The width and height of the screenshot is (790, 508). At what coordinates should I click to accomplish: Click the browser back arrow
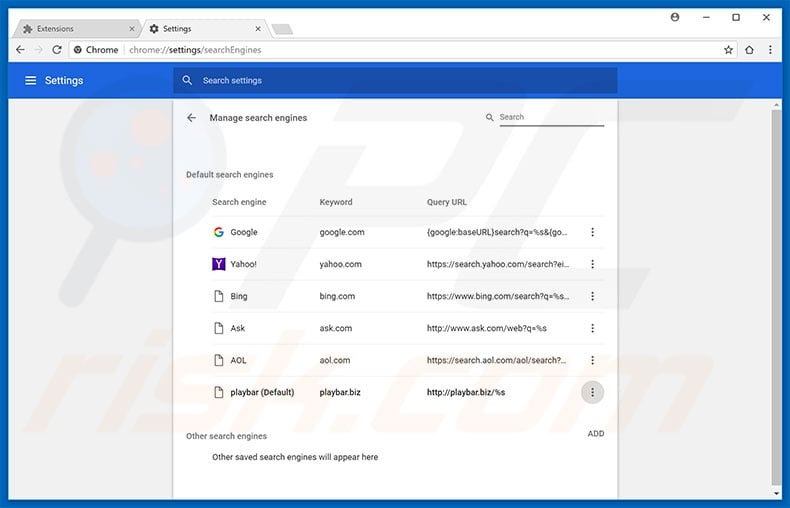coord(20,50)
